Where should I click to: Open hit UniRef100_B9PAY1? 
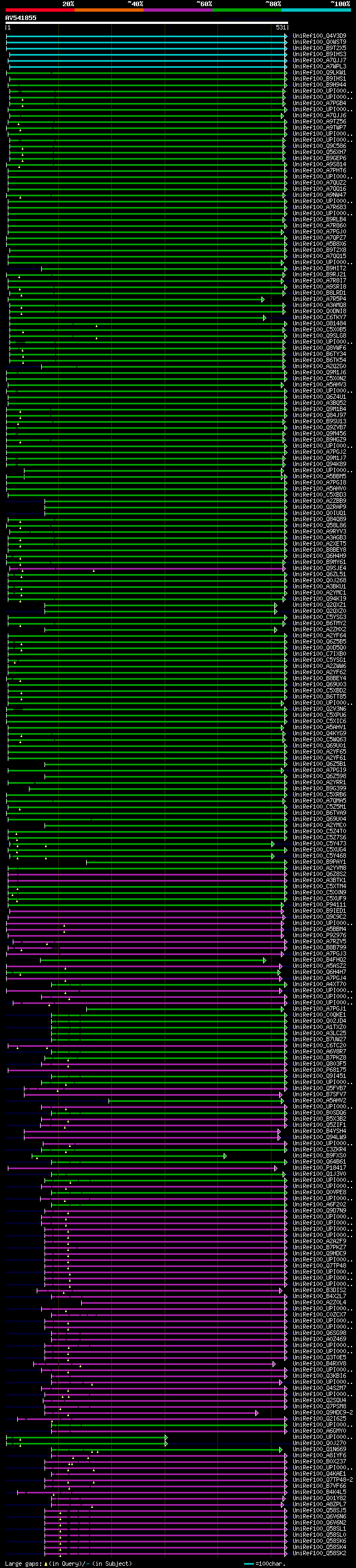tap(319, 862)
